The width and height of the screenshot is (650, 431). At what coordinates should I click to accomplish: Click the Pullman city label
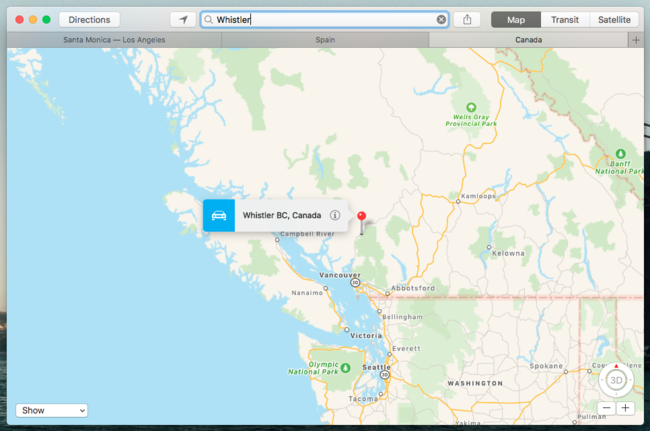(x=592, y=416)
